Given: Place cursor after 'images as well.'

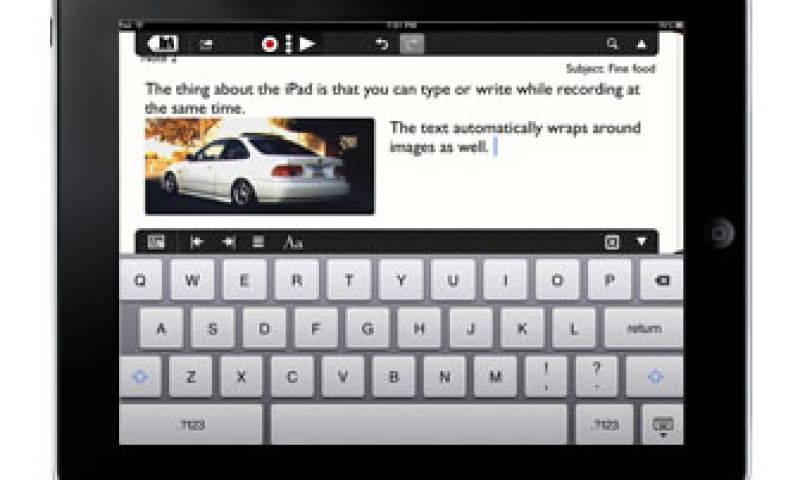Looking at the screenshot, I should click(x=495, y=147).
